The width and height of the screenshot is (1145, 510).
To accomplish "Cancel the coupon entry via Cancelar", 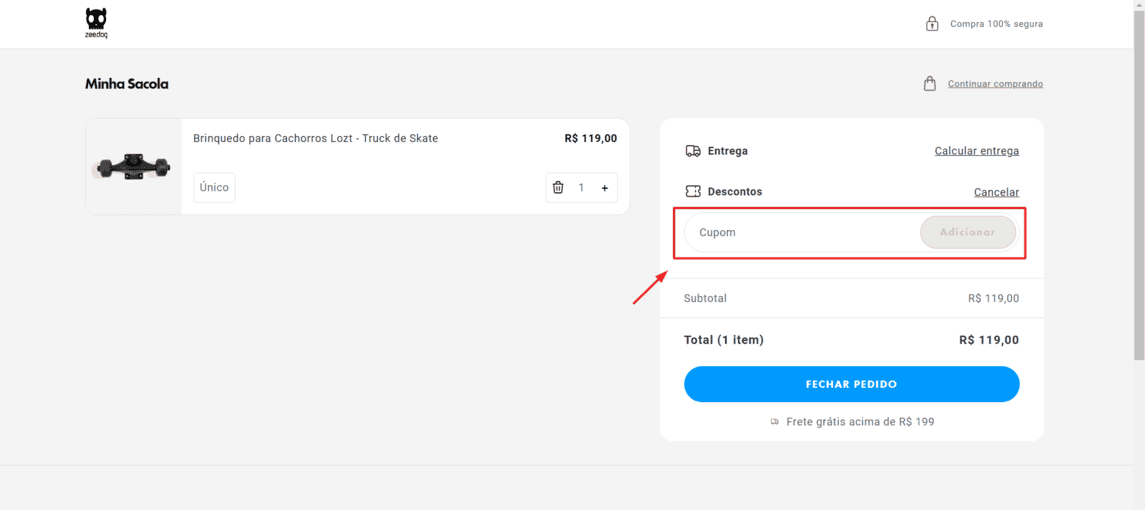I will [x=996, y=192].
